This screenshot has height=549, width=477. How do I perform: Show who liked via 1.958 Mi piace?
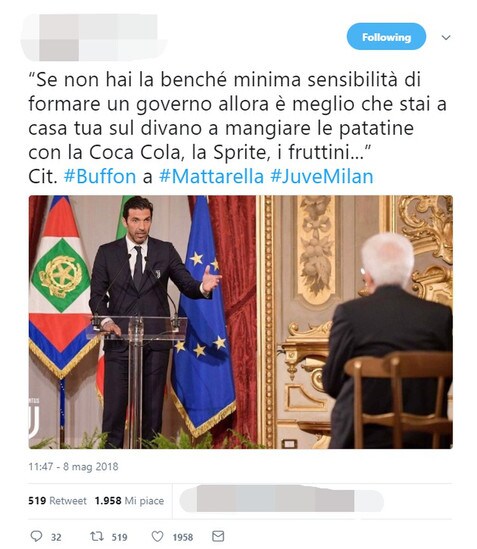pos(129,501)
